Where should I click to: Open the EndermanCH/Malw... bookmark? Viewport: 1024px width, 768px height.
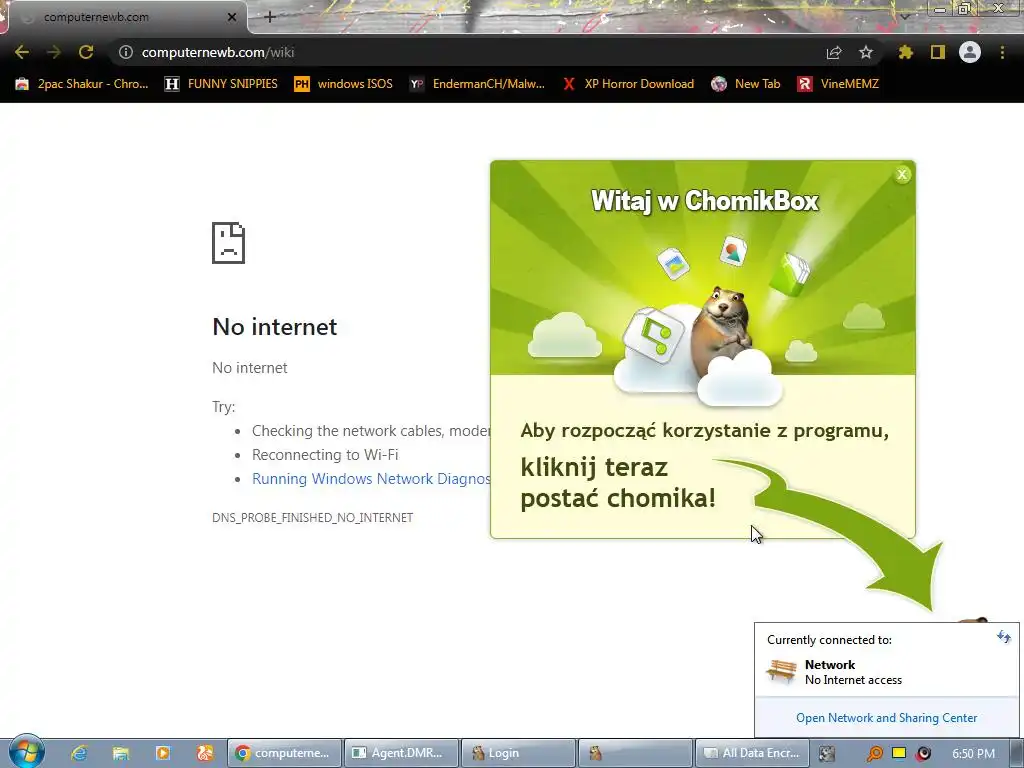pos(477,84)
